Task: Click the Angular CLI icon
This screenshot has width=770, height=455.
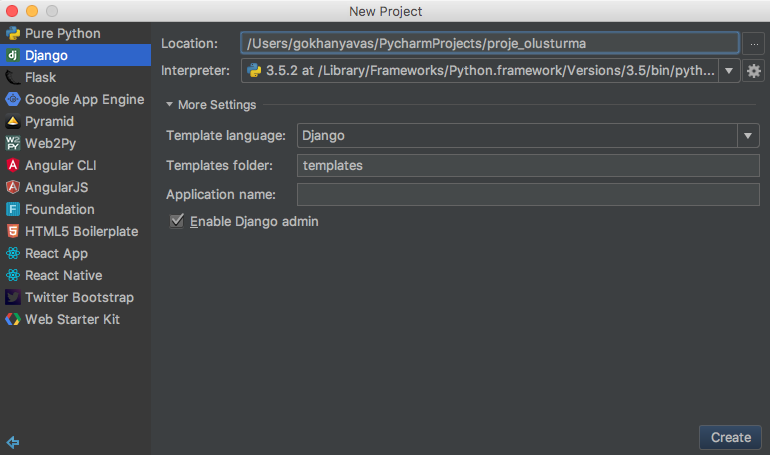Action: [13, 165]
